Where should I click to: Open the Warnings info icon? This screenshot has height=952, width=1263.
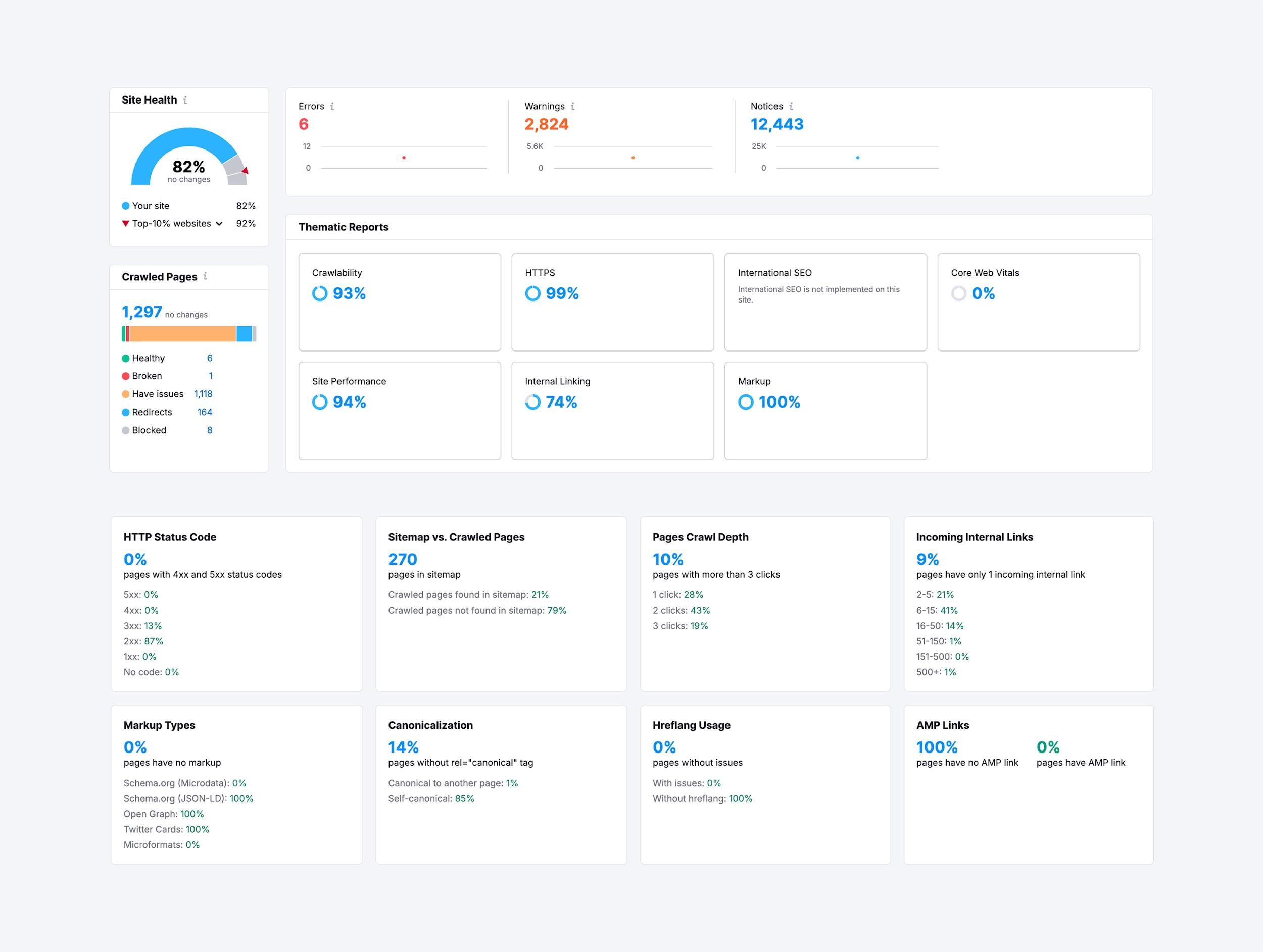(573, 106)
